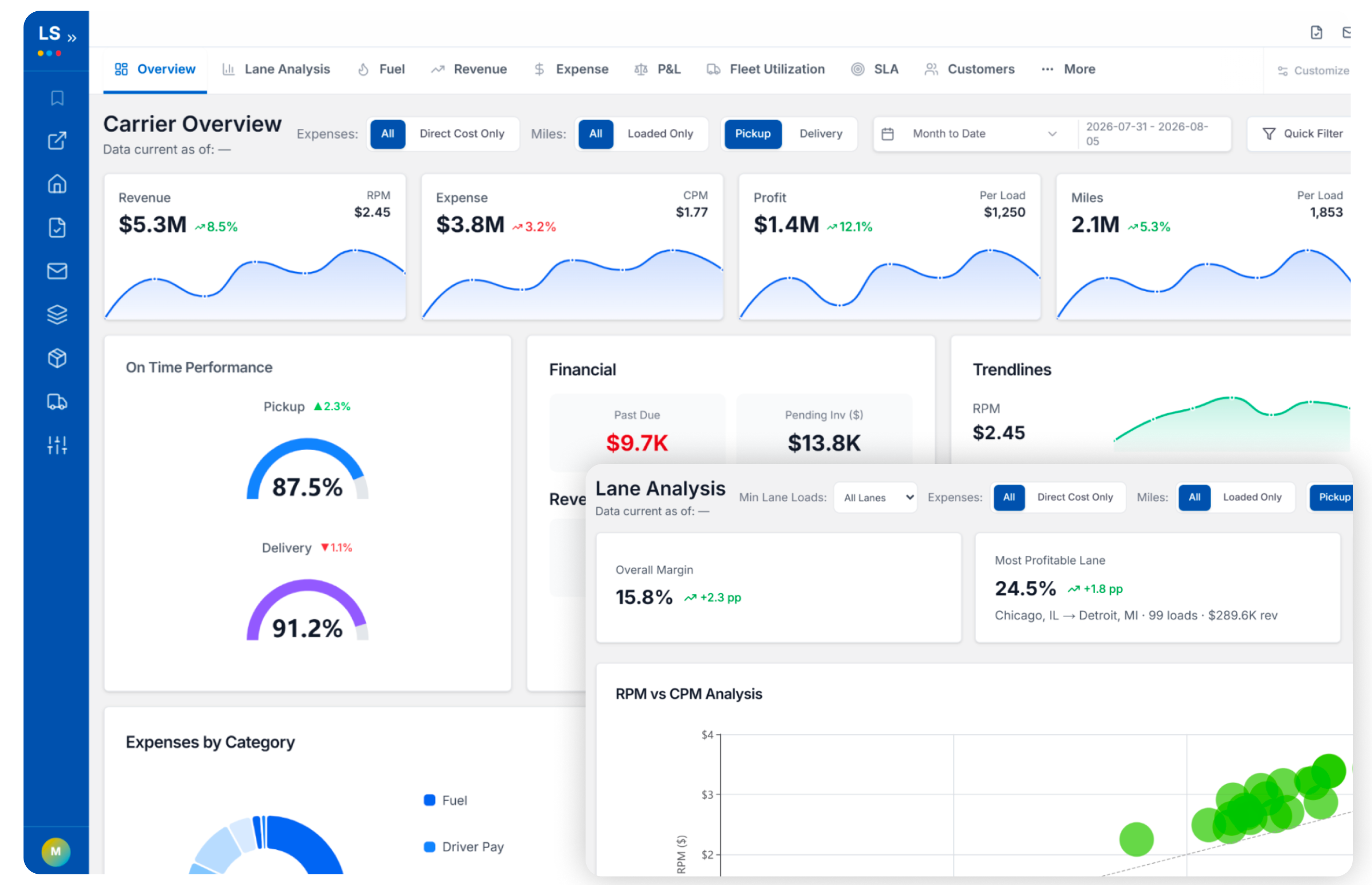Select Direct Cost Only in Carrier Overview
1372x885 pixels.
(x=462, y=134)
